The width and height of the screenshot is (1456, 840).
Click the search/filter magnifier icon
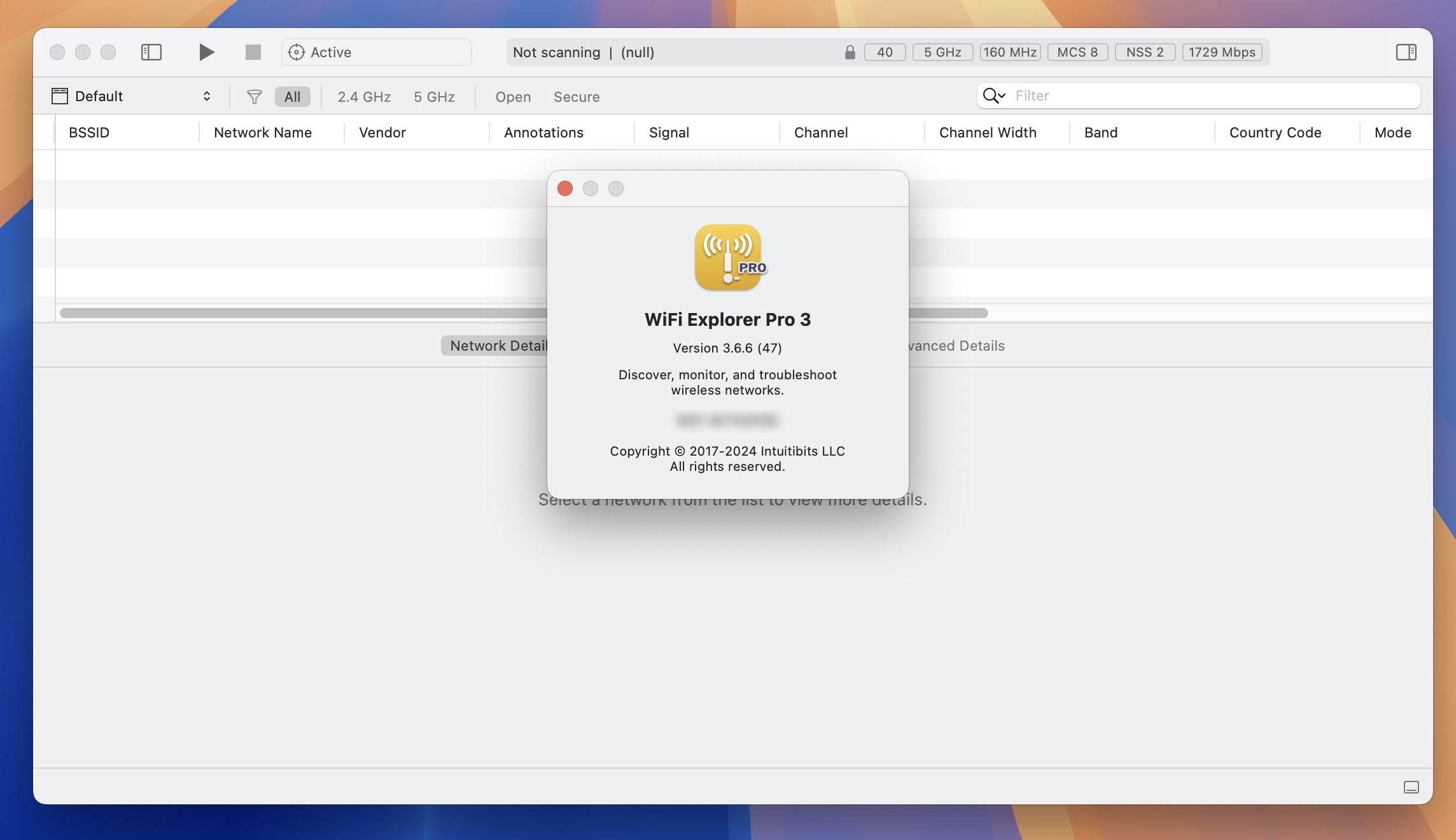point(993,95)
